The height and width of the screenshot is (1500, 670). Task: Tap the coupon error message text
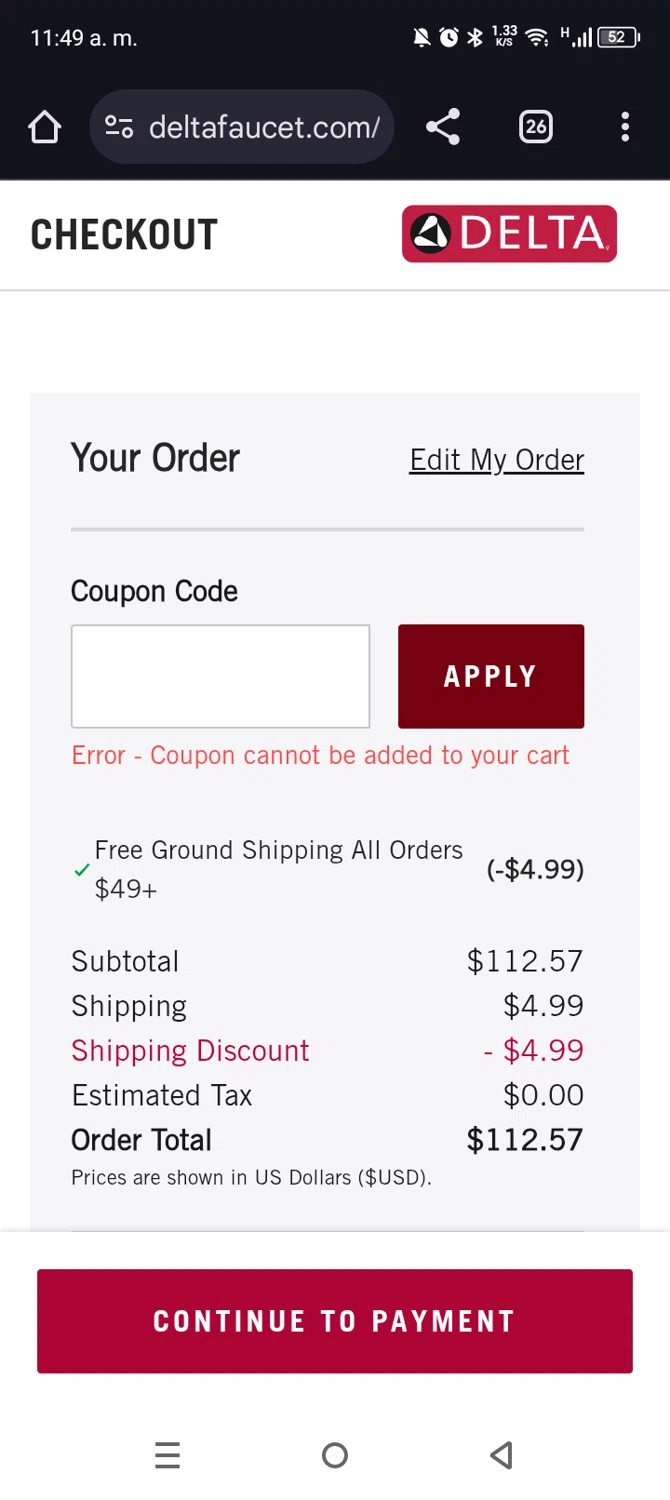pos(320,755)
